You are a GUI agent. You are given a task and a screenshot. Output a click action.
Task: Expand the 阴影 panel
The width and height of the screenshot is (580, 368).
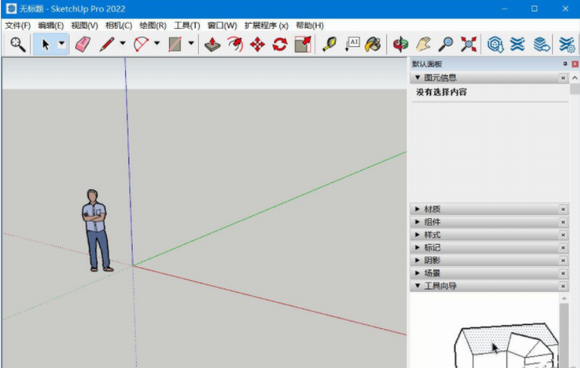coord(417,260)
